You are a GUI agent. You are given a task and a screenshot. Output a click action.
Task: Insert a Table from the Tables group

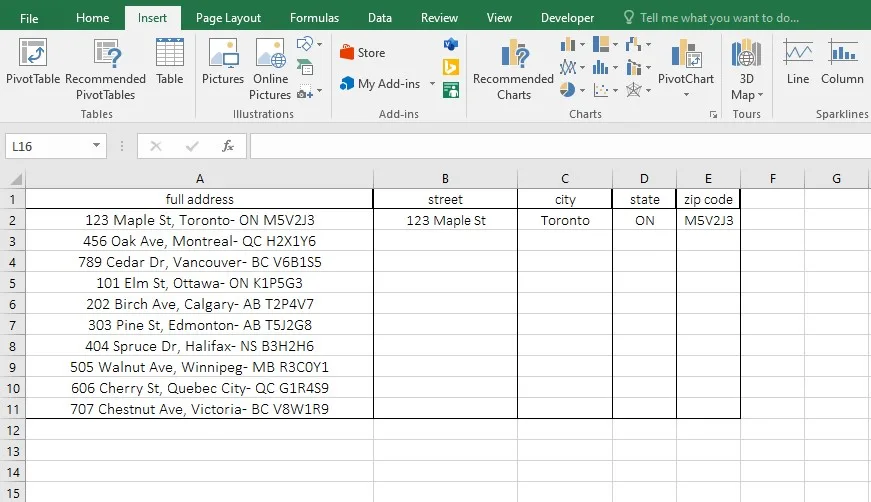(x=169, y=62)
